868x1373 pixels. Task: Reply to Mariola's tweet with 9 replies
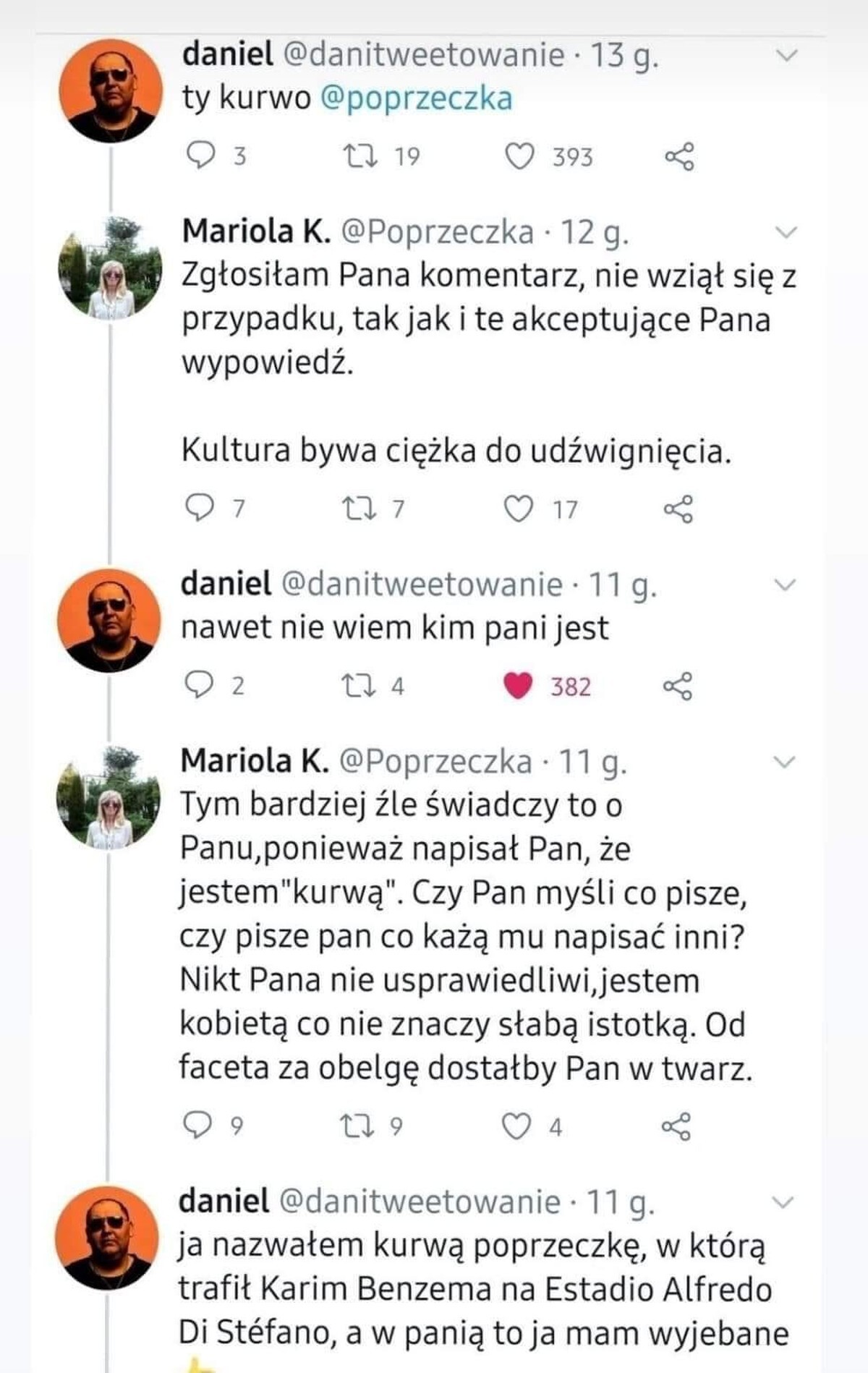pos(197,1126)
